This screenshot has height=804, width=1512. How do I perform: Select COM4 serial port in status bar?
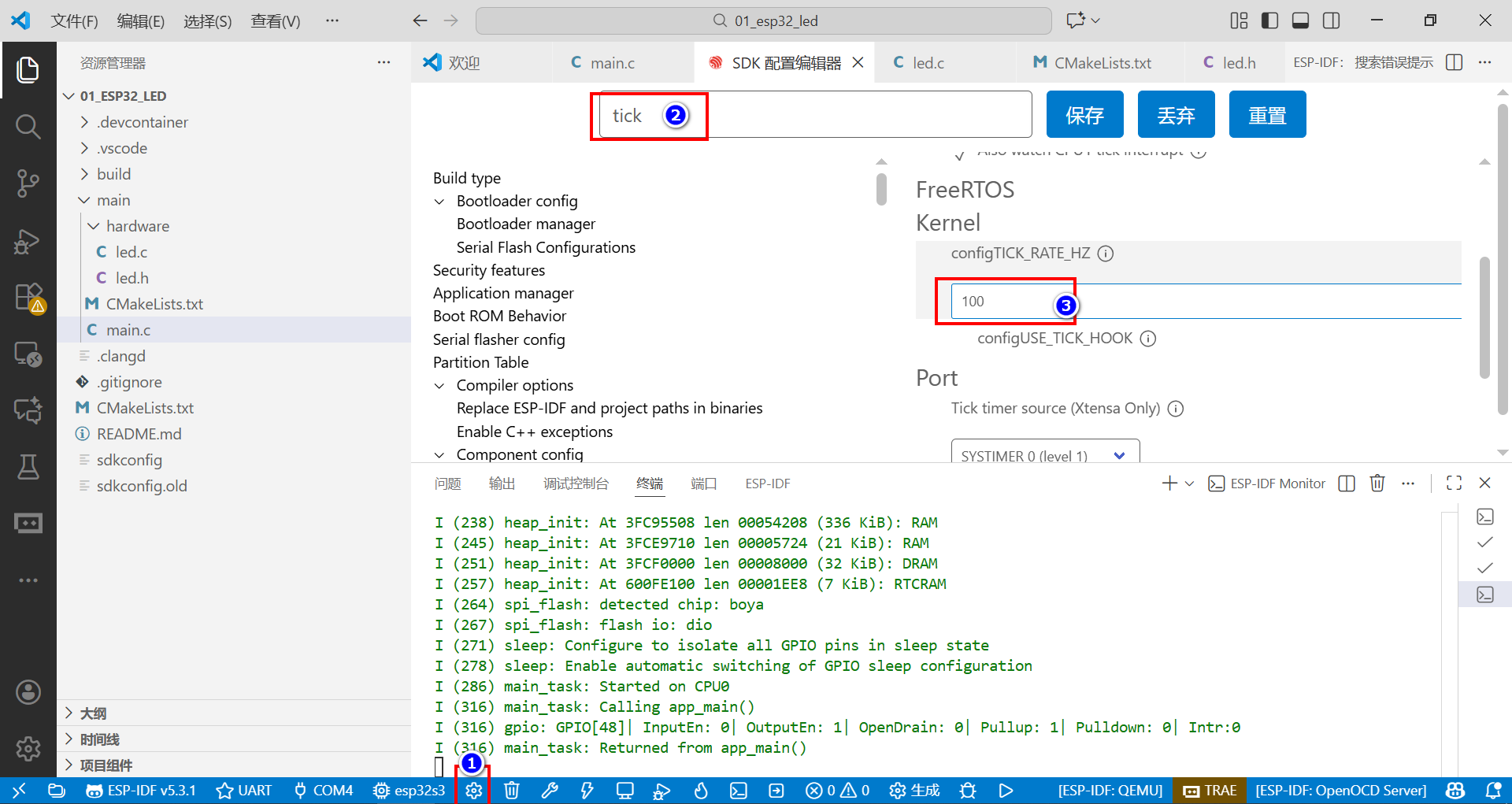(323, 791)
